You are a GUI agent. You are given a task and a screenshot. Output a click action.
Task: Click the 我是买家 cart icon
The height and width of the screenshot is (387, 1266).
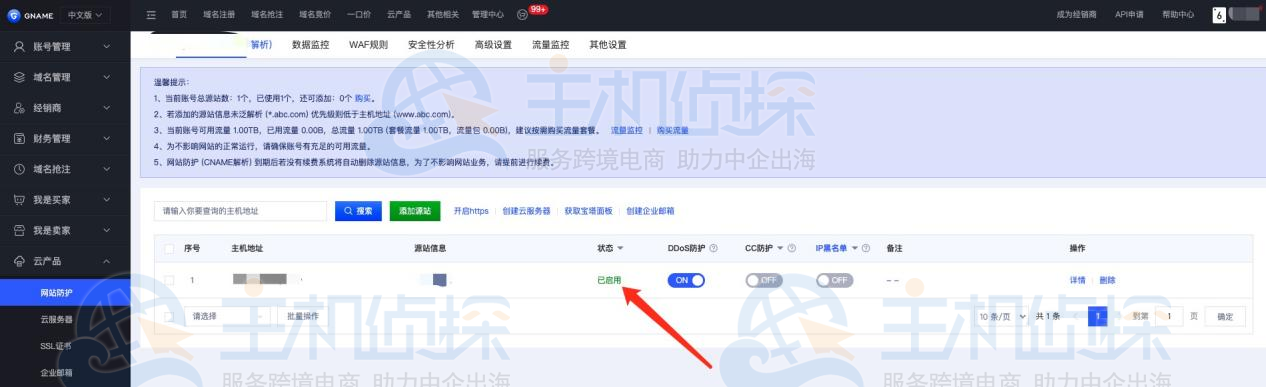click(18, 200)
